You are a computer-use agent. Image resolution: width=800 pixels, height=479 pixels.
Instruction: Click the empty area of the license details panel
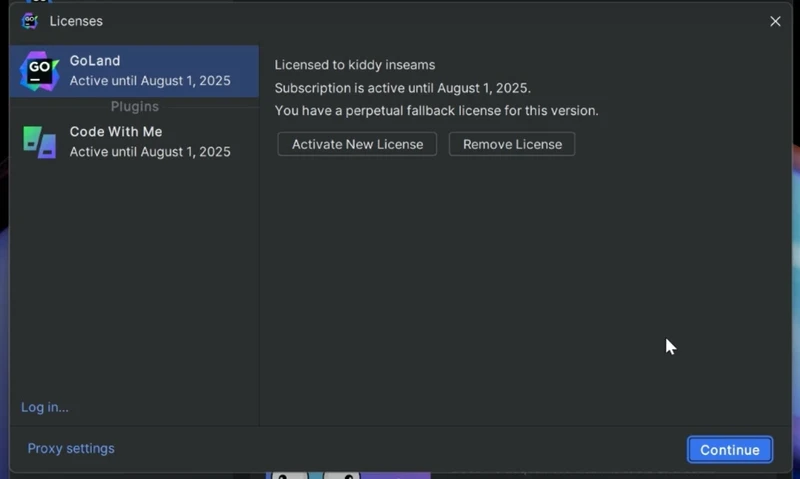tap(520, 290)
